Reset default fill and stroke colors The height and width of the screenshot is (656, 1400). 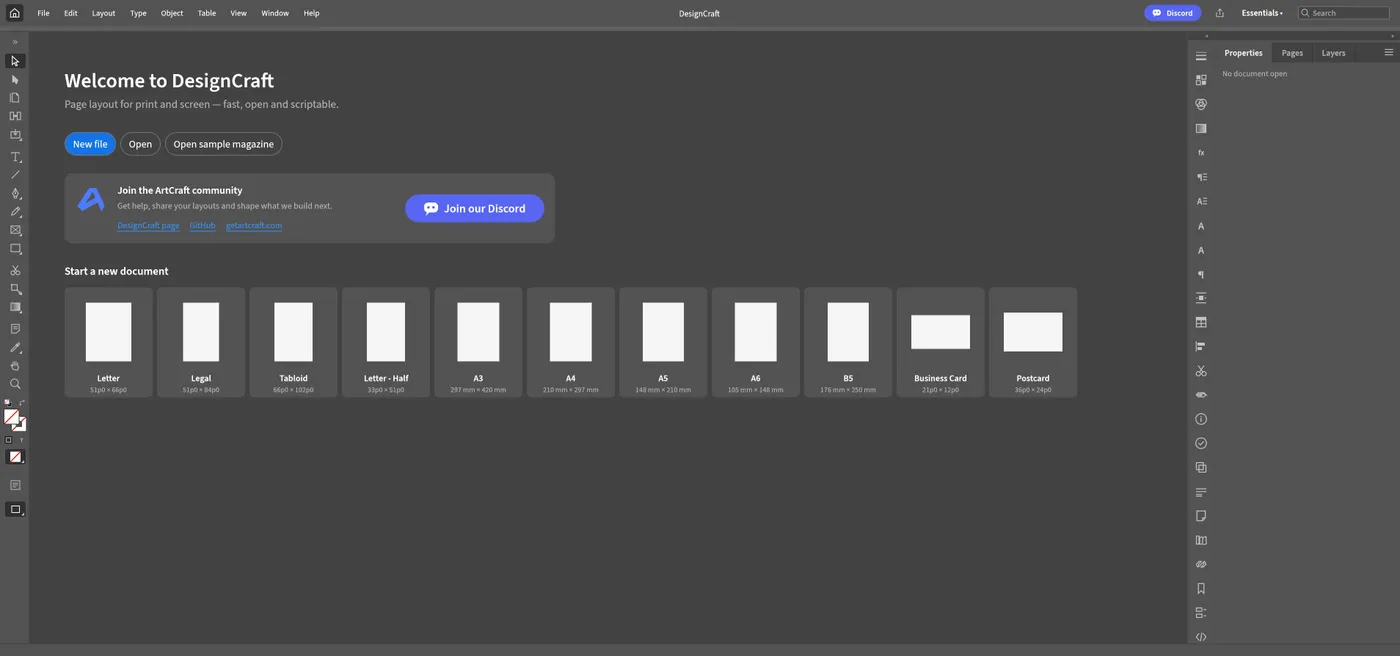8,403
